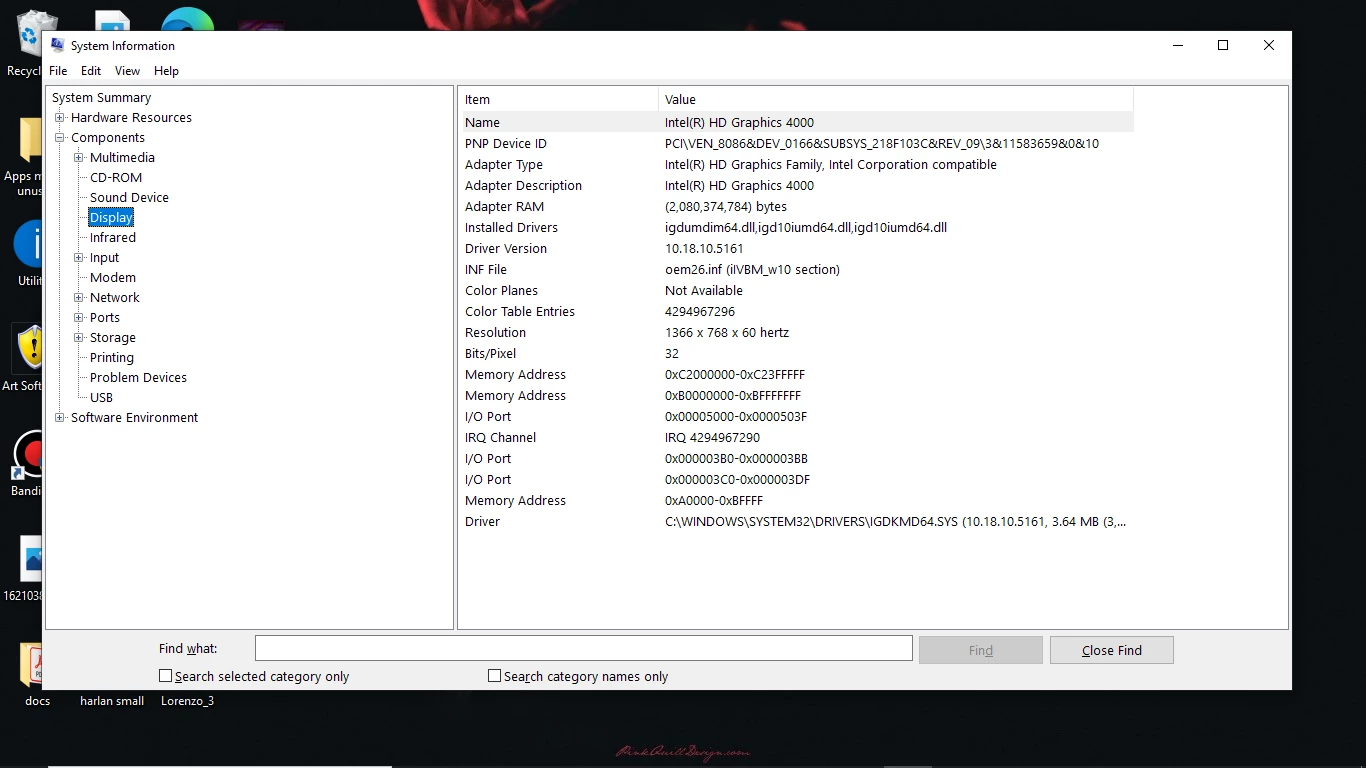Select the Adapter Type row
The height and width of the screenshot is (768, 1366).
796,164
